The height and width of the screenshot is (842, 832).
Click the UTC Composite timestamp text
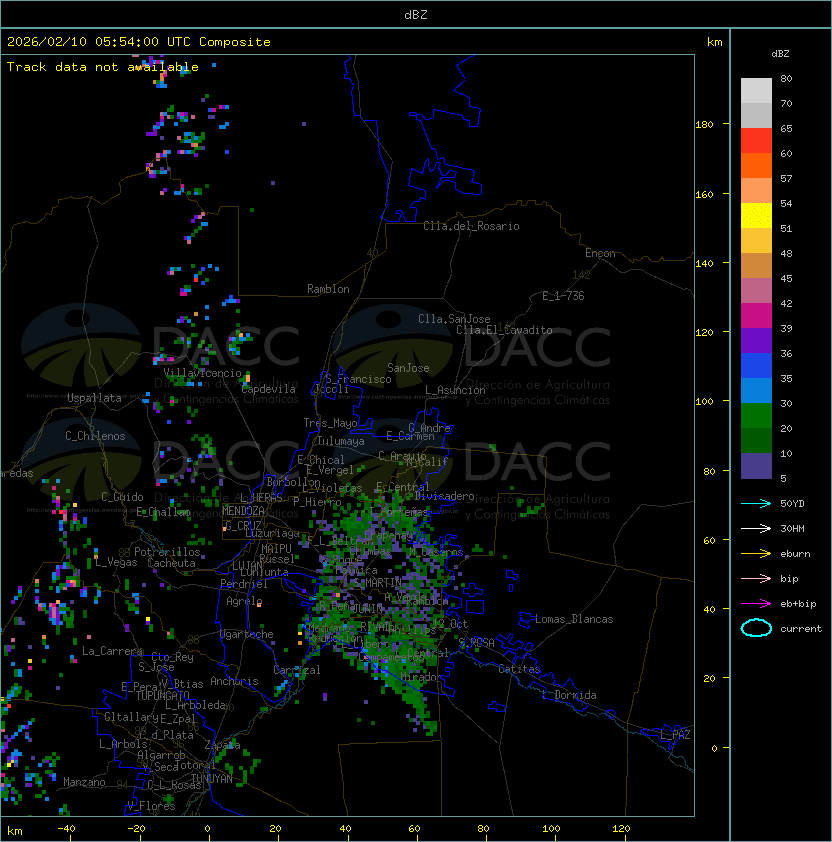click(138, 42)
